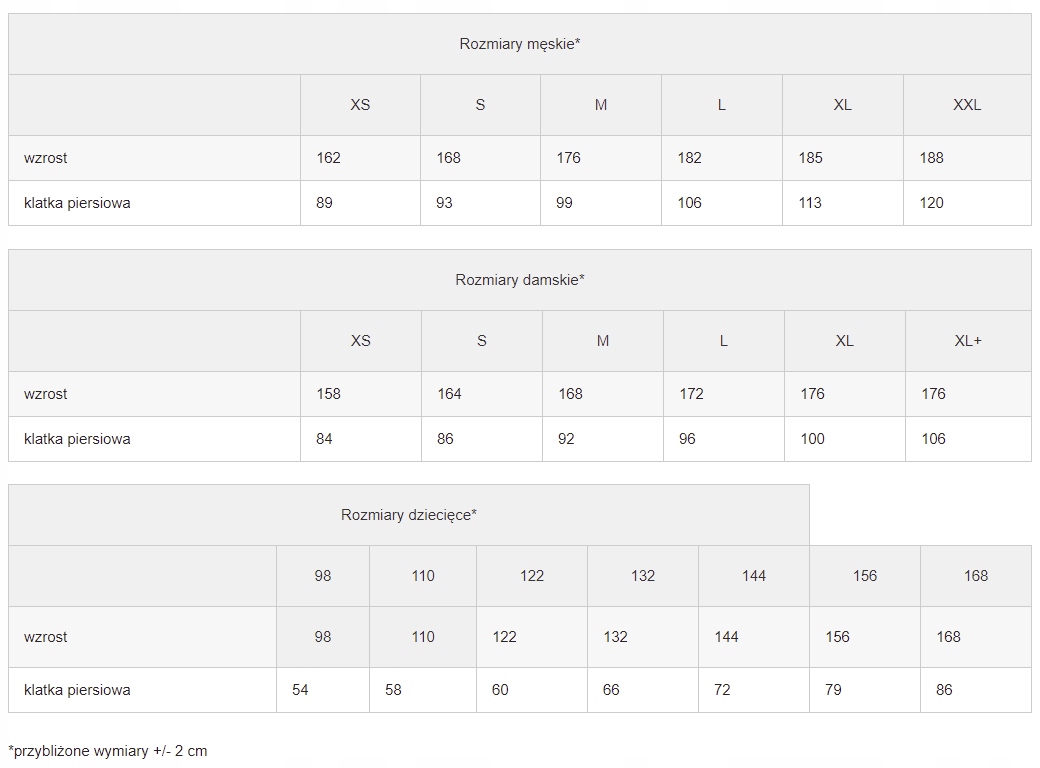Viewport: 1040px width, 768px height.
Task: Click the "wzrost" row label in men's table
Action: coord(46,158)
